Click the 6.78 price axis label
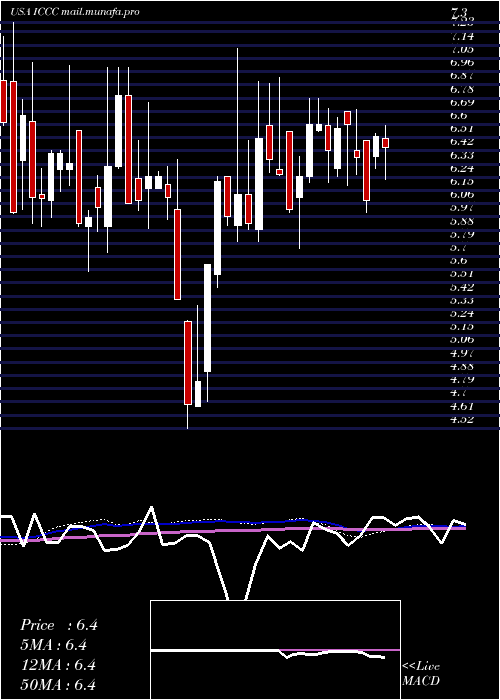 pyautogui.click(x=462, y=89)
